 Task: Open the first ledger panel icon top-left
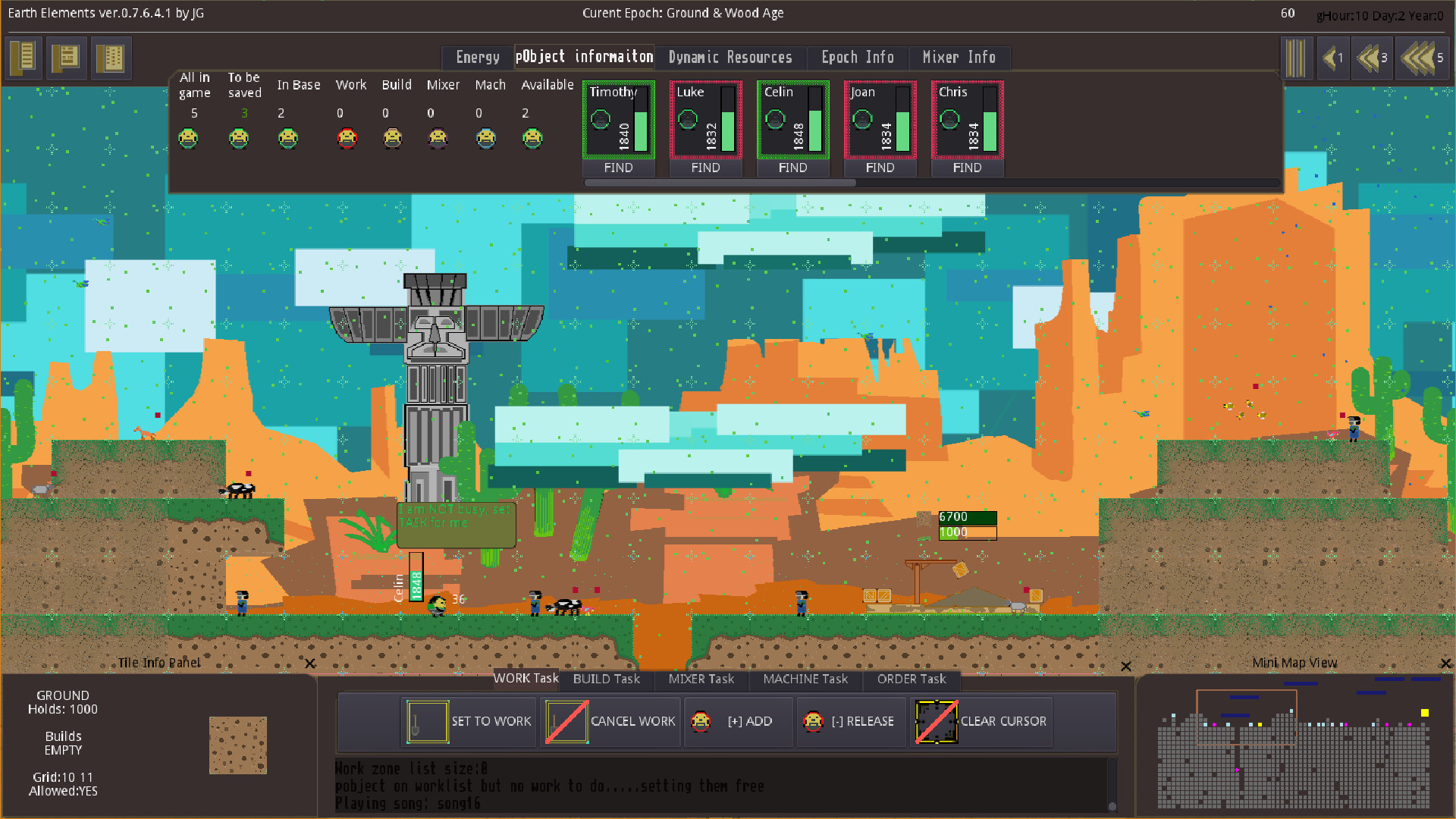point(22,58)
